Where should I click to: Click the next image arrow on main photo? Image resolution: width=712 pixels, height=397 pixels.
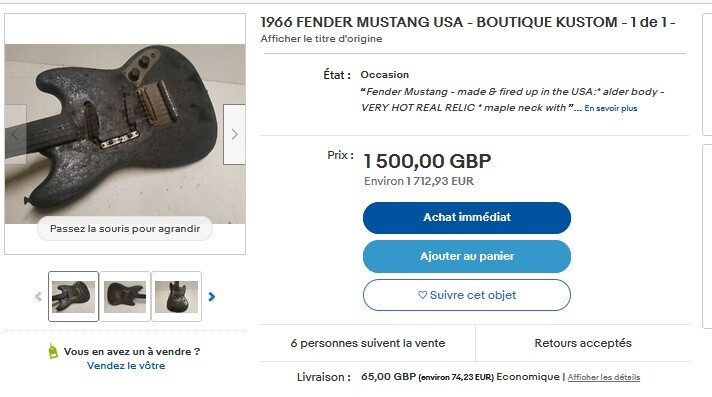point(234,134)
